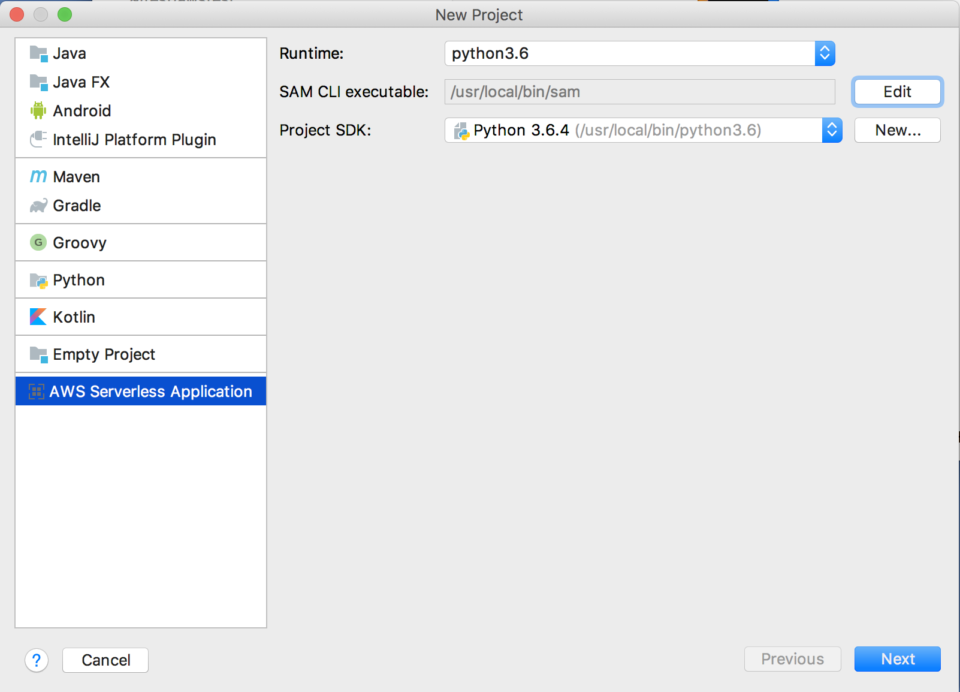
Task: Click the SAM CLI executable path field
Action: click(639, 92)
